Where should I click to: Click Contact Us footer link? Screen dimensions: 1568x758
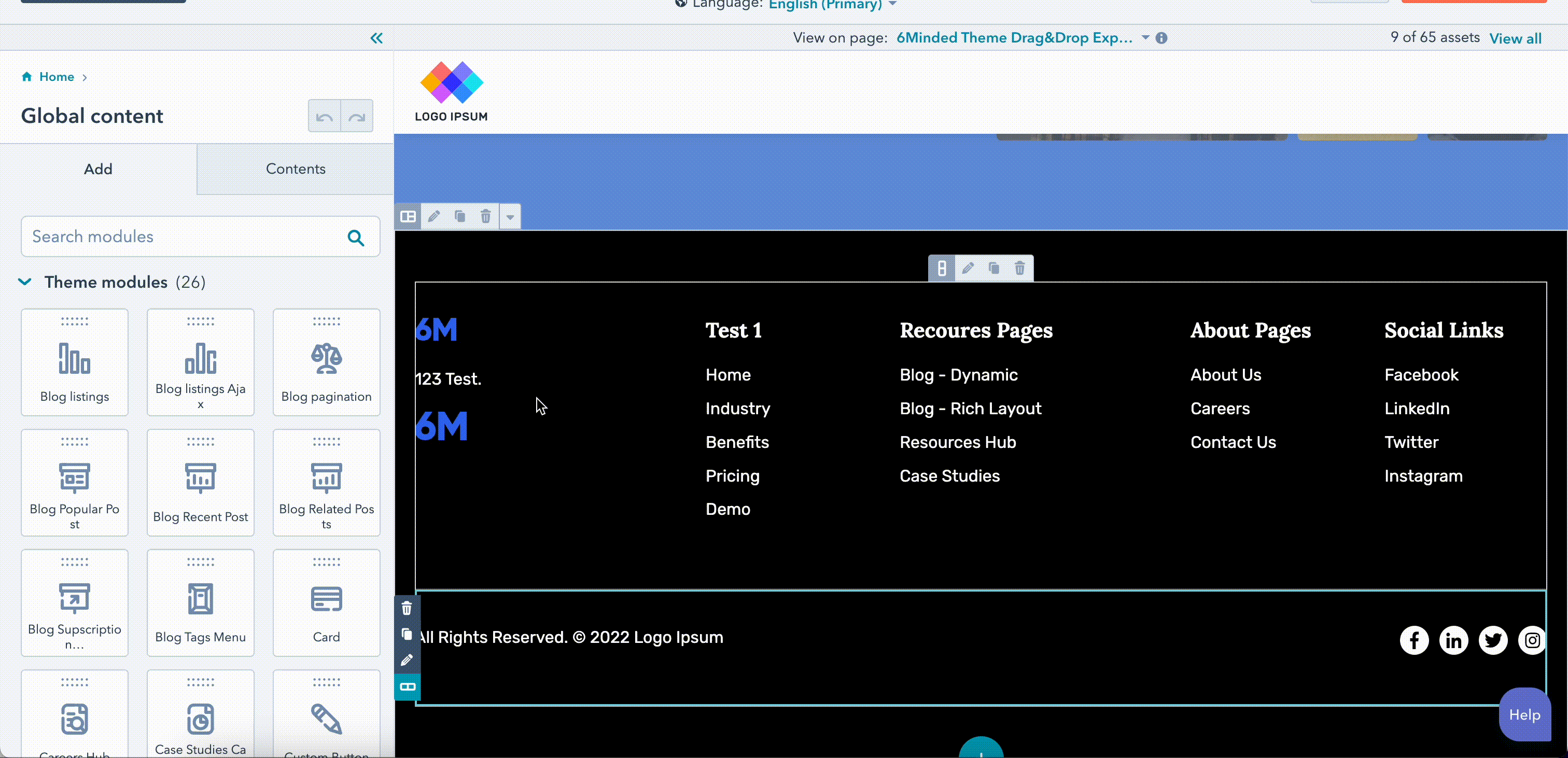click(x=1233, y=443)
